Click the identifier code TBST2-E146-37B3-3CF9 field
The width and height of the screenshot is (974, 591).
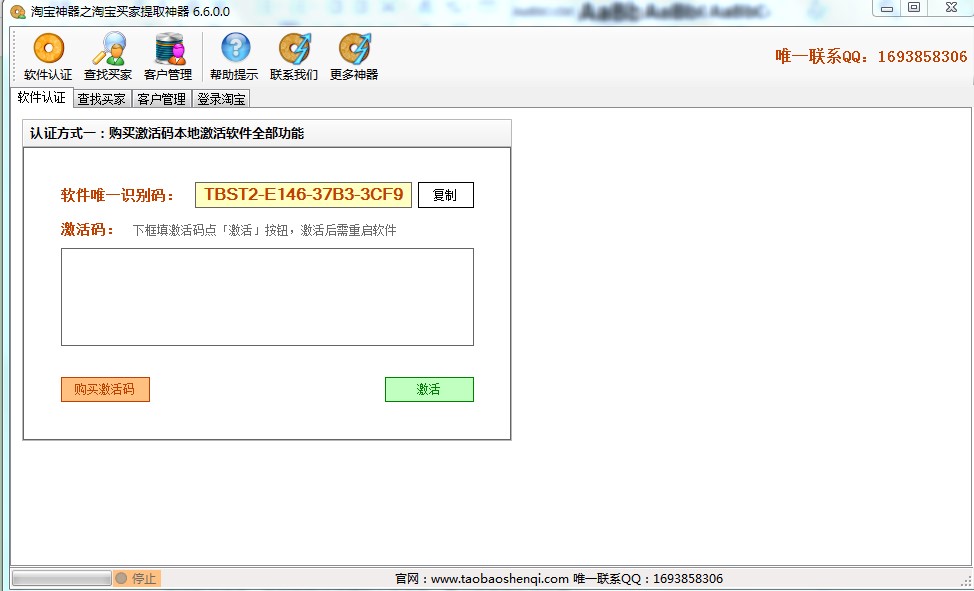point(303,195)
